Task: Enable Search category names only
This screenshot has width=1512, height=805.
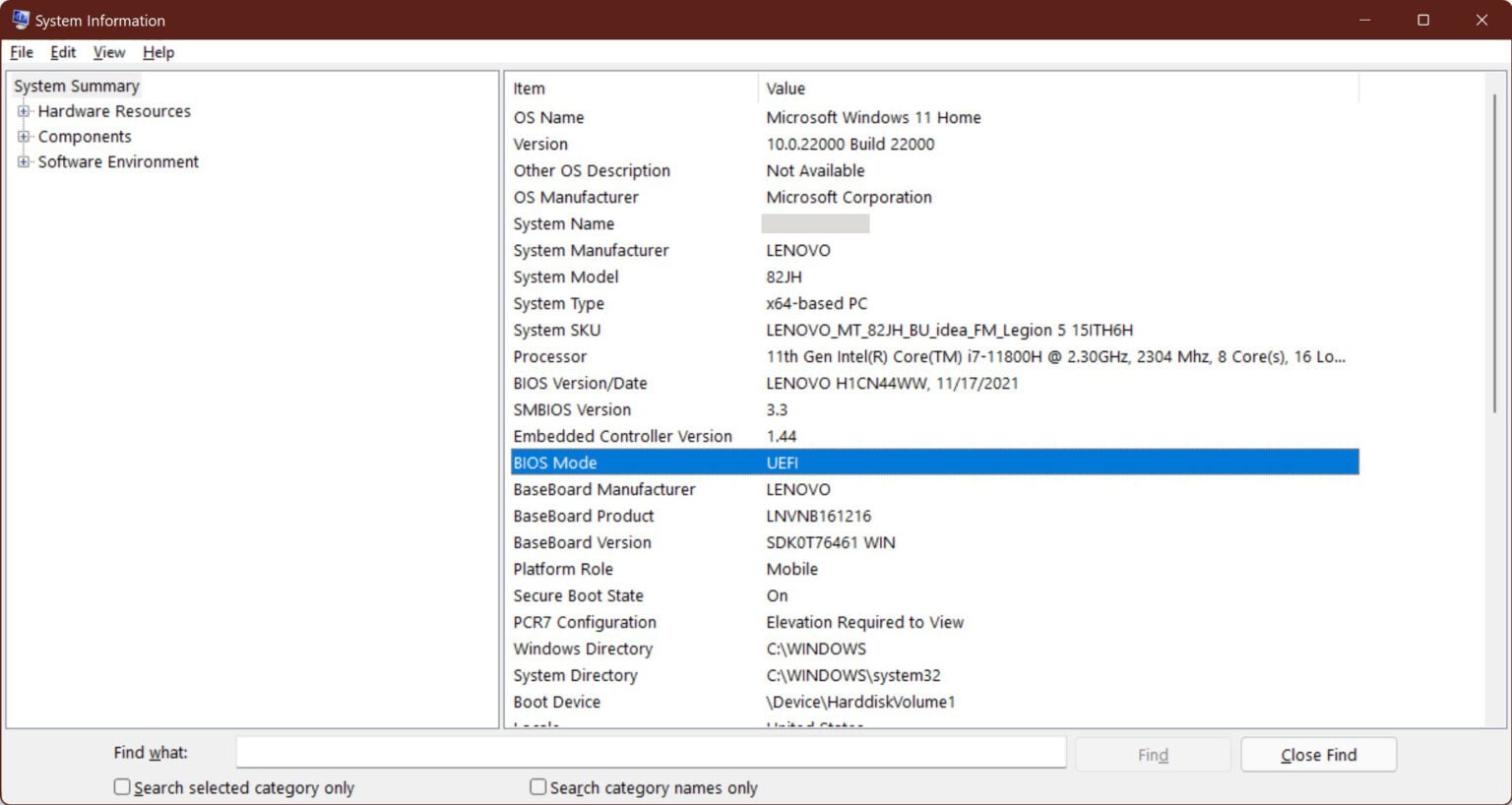Action: point(537,786)
